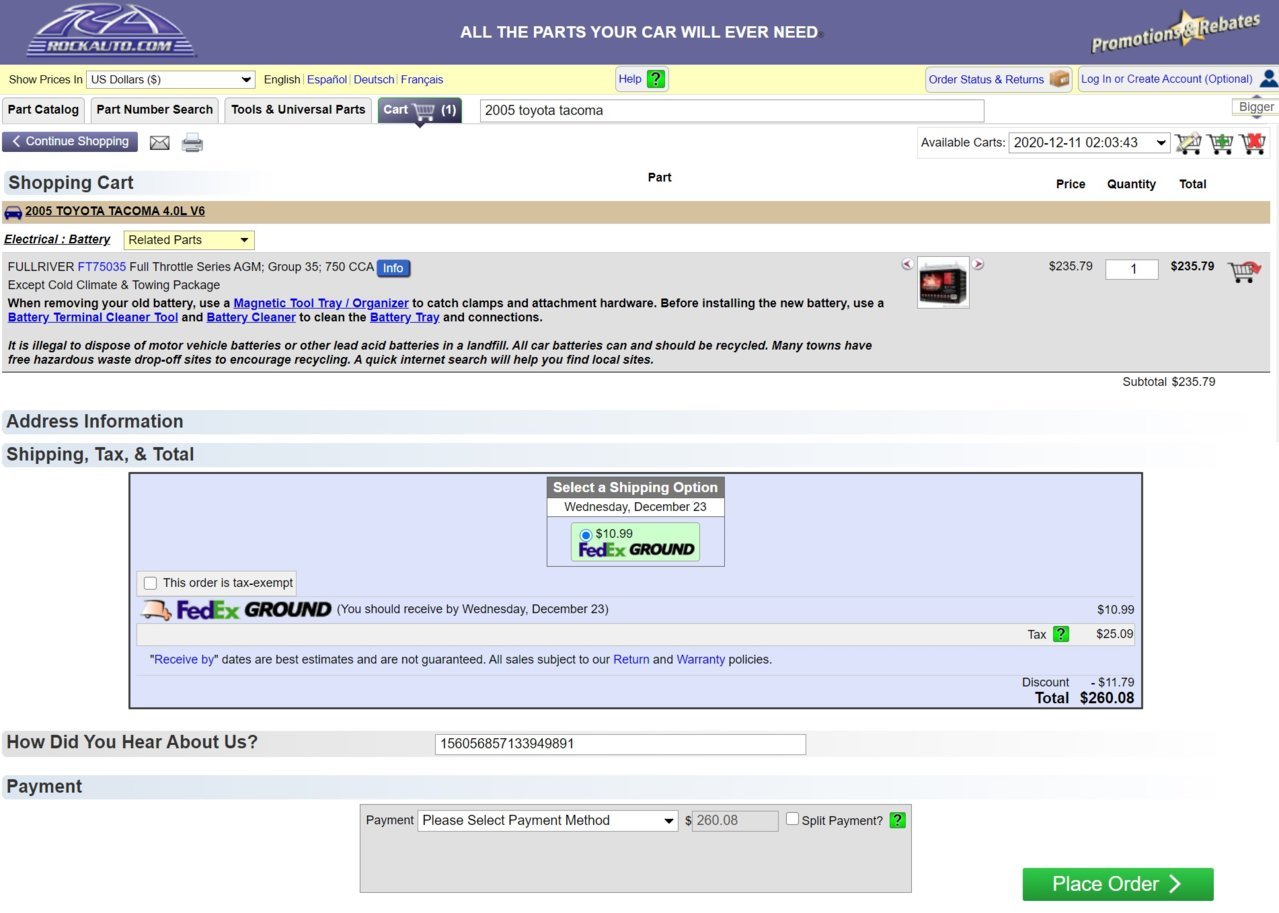Screen dimensions: 1279x913
Task: Switch language to Deutsch
Action: click(x=374, y=79)
